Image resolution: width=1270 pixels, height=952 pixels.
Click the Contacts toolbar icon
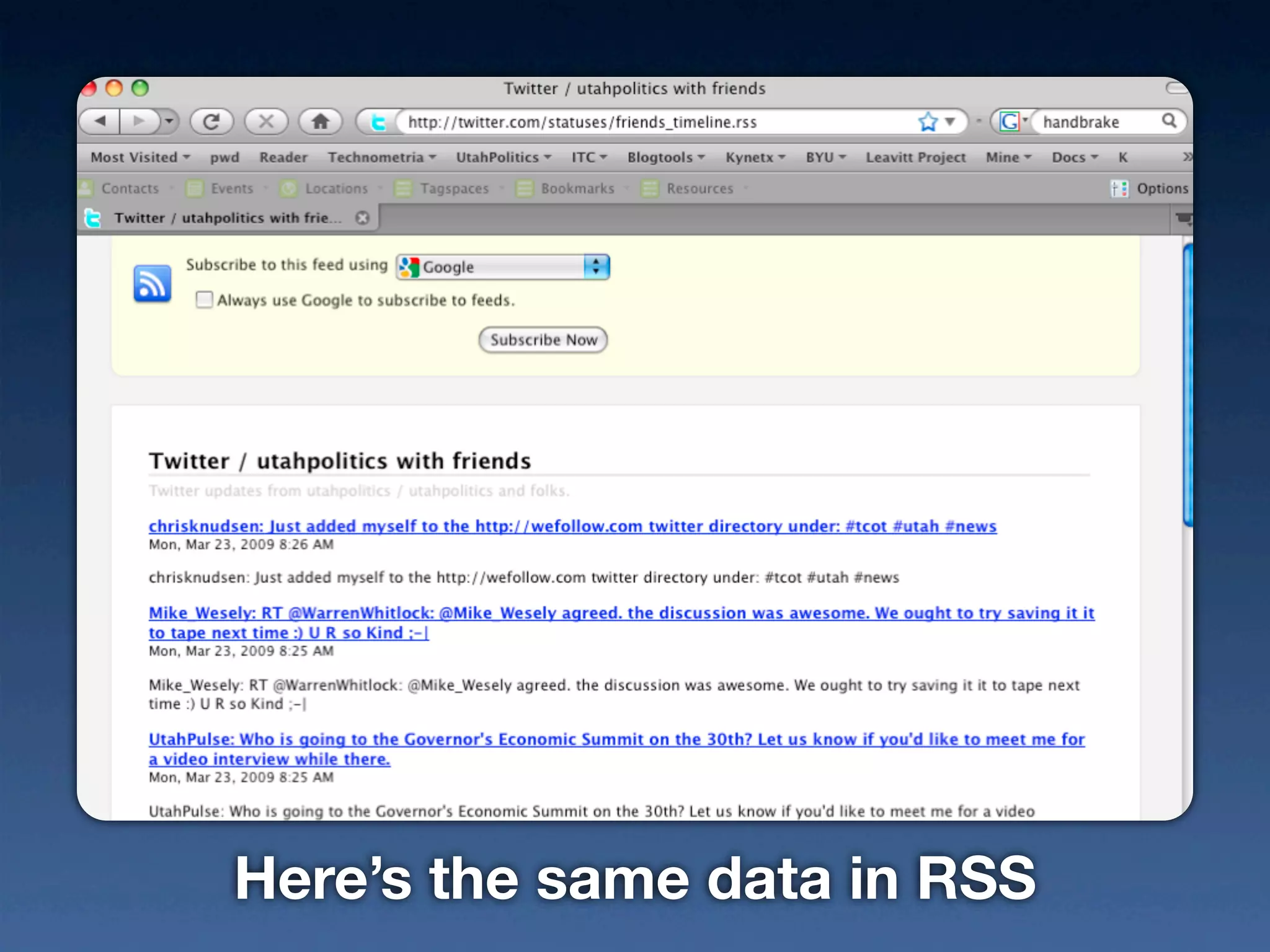[x=86, y=188]
